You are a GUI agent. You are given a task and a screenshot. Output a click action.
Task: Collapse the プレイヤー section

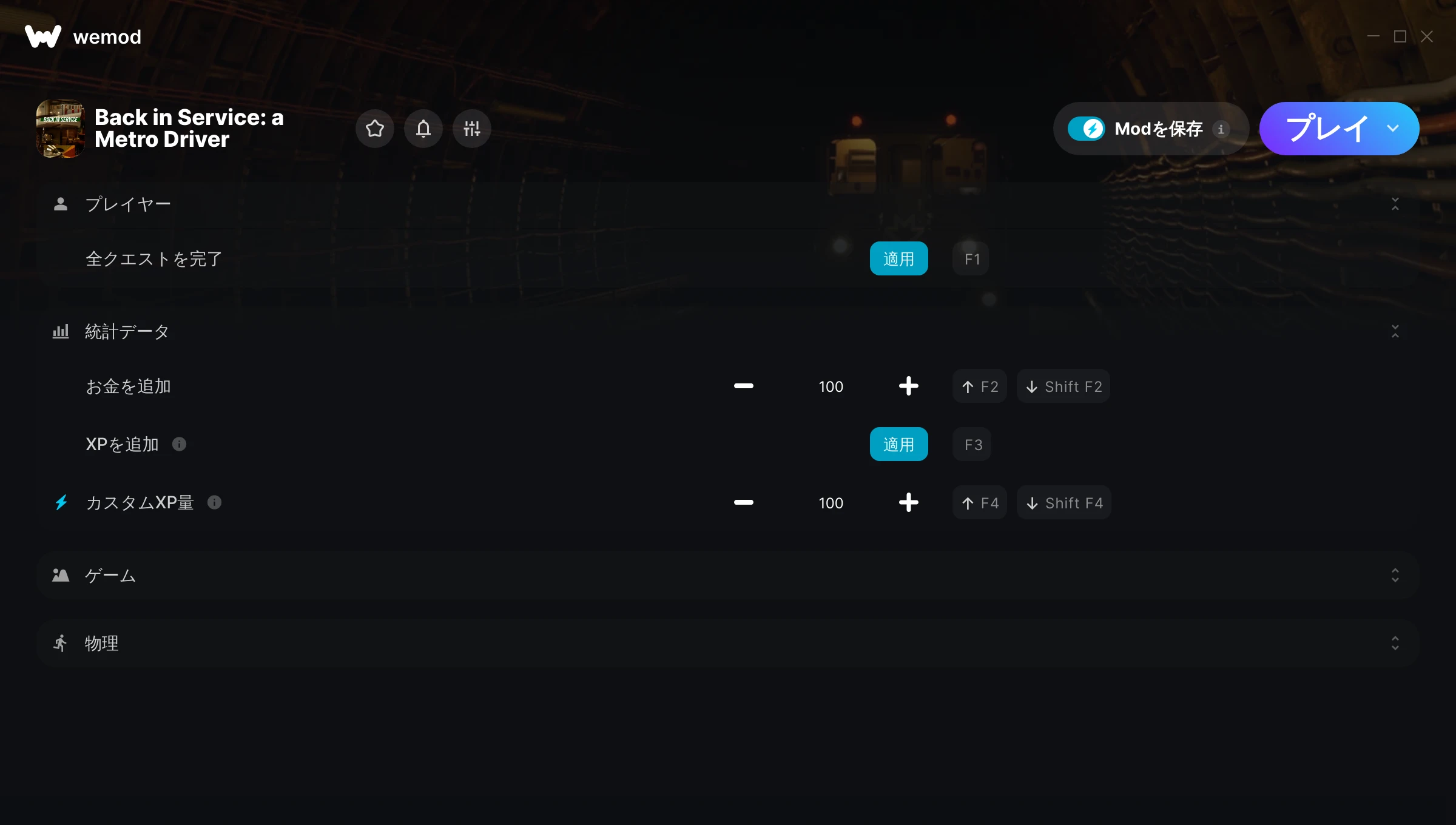(1395, 204)
